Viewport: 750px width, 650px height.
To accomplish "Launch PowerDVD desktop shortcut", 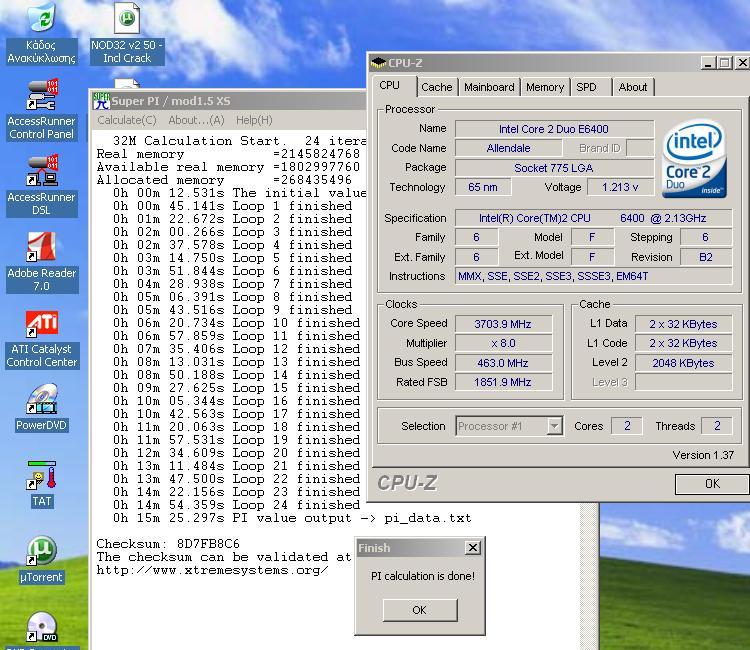I will (x=42, y=408).
